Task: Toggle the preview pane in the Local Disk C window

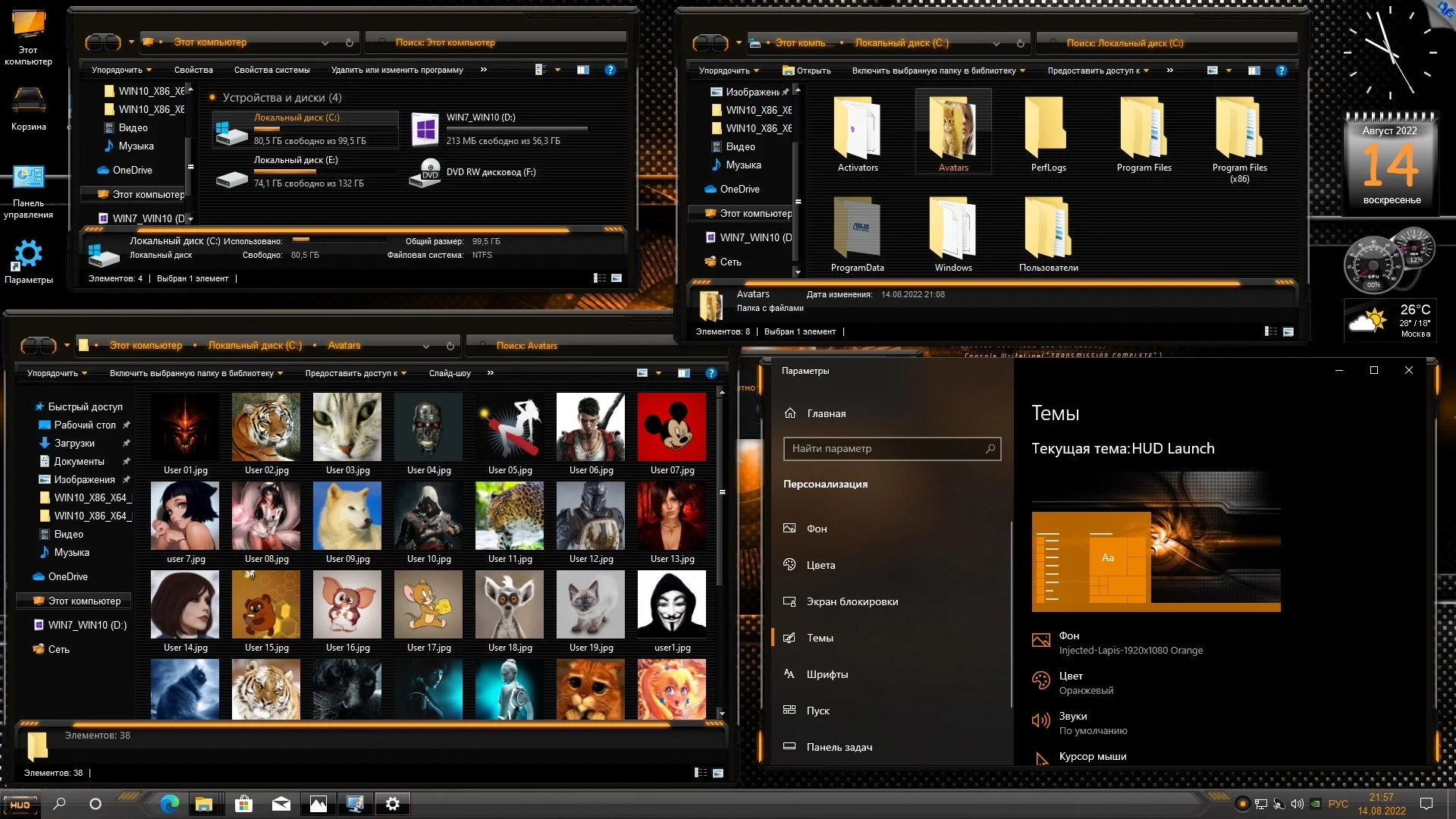Action: point(1254,71)
